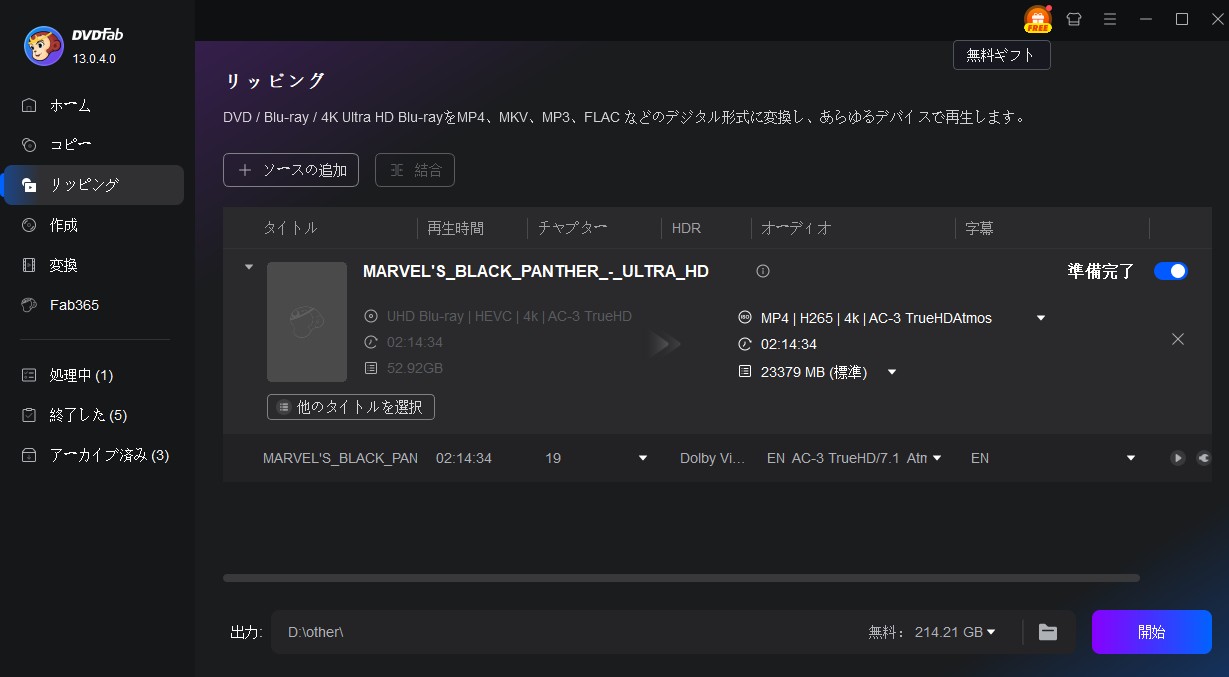Open the skin theme shirt icon
1229x677 pixels.
[1074, 19]
